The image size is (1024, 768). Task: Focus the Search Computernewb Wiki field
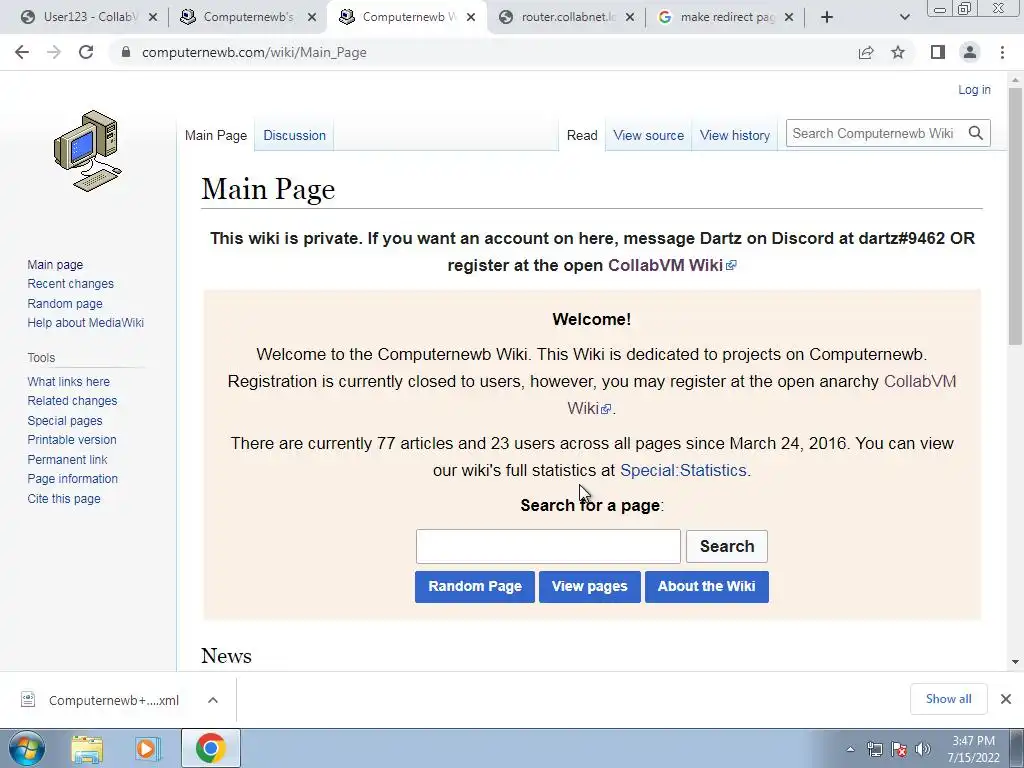[875, 133]
